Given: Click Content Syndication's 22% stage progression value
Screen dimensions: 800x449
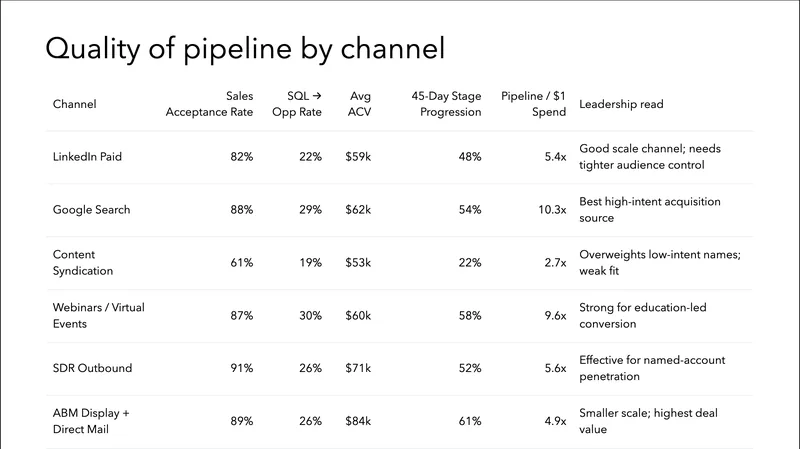Looking at the screenshot, I should (470, 263).
